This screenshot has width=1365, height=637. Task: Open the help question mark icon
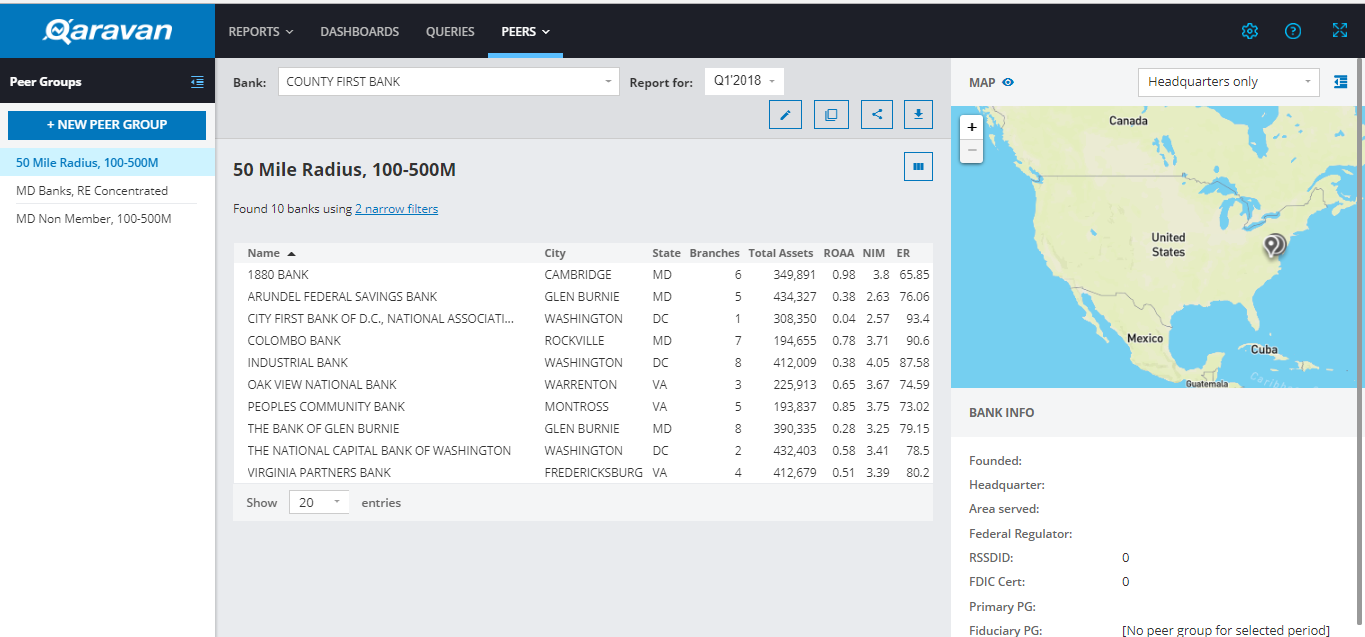coord(1293,31)
